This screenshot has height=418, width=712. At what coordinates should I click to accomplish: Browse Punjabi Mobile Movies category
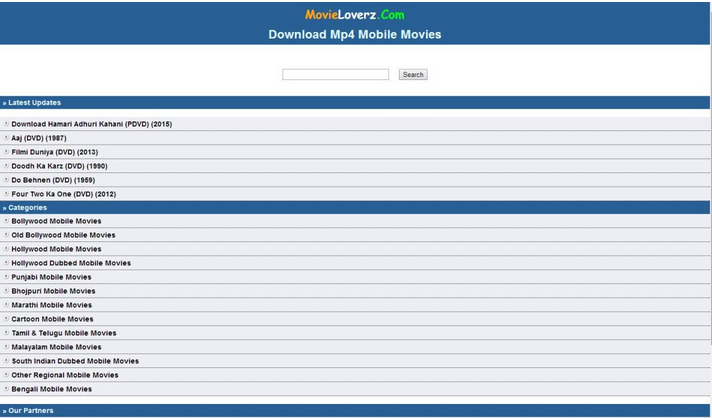tap(51, 277)
